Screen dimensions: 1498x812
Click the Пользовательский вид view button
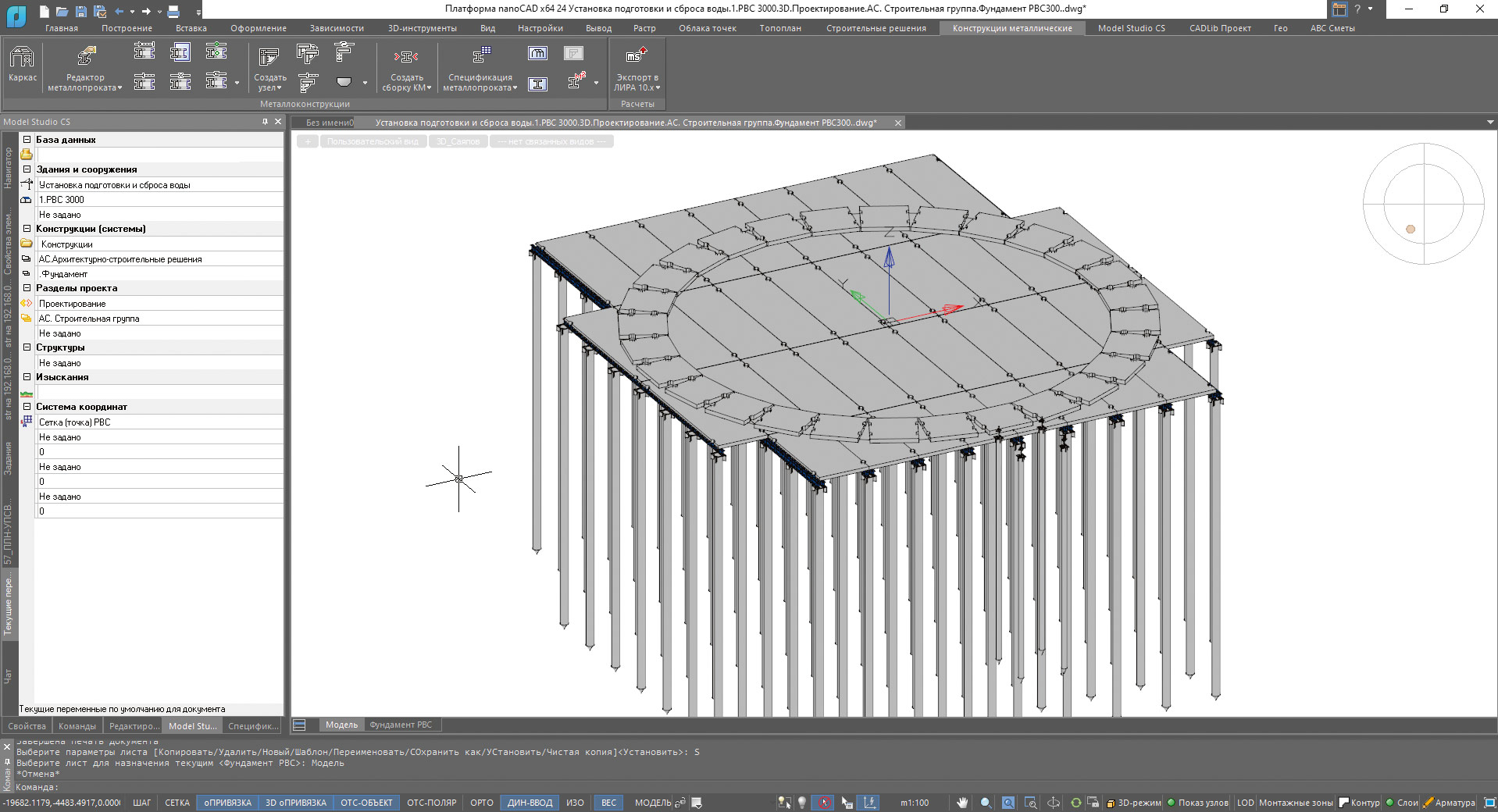coord(373,141)
